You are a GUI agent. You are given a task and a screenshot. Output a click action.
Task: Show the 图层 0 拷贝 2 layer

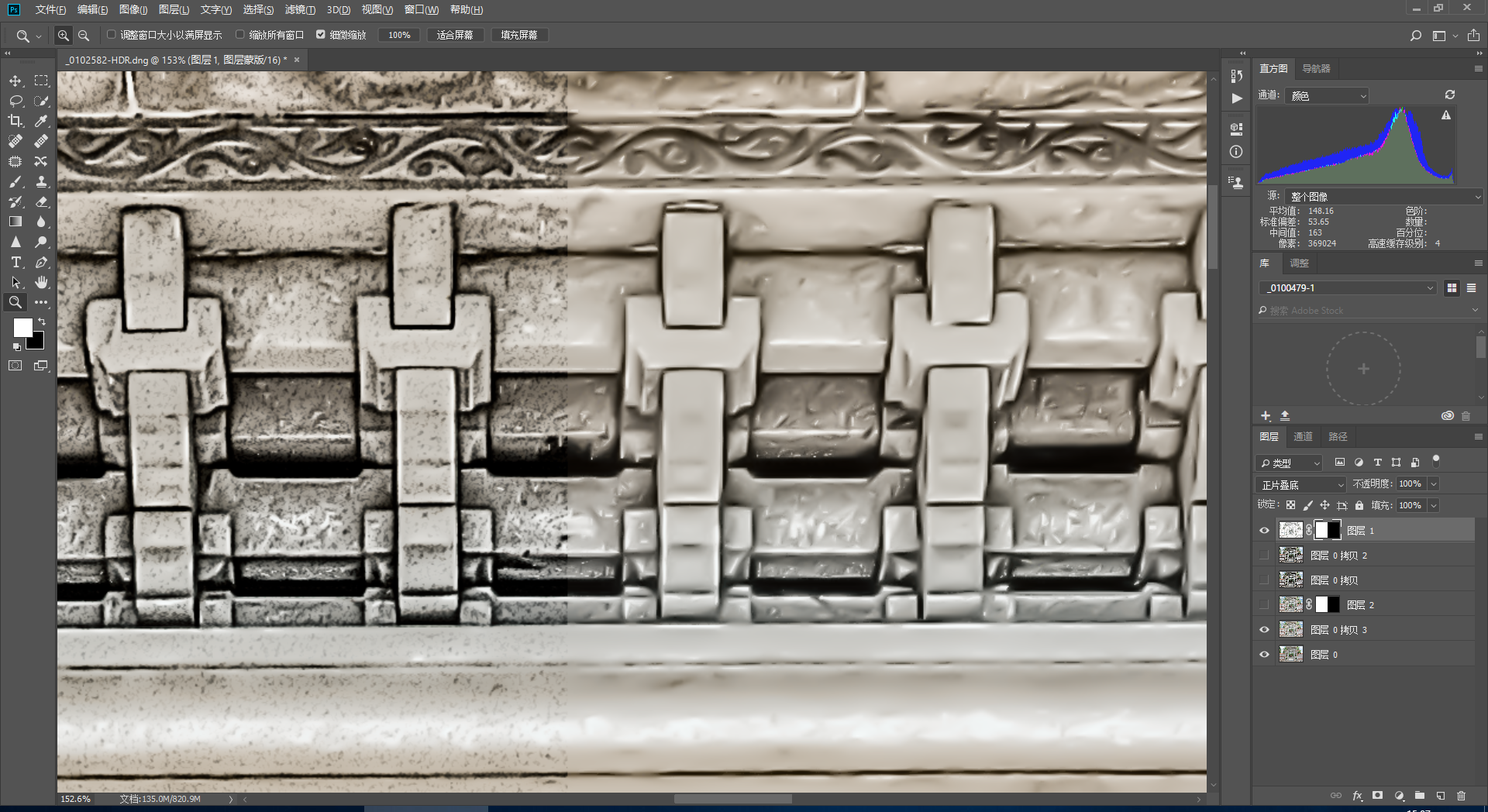click(x=1264, y=556)
